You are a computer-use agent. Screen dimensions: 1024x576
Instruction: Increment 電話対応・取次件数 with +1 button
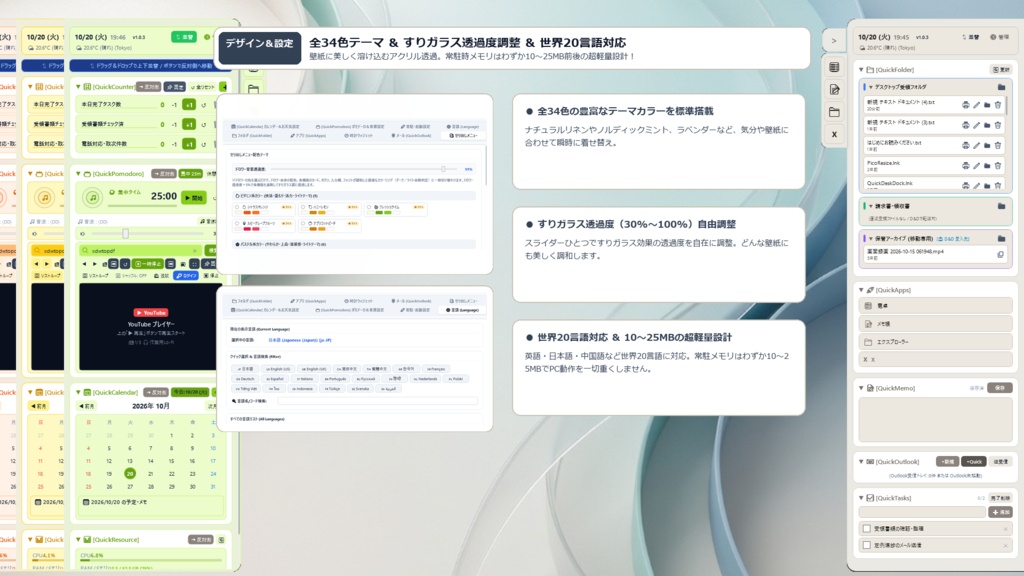(x=189, y=144)
